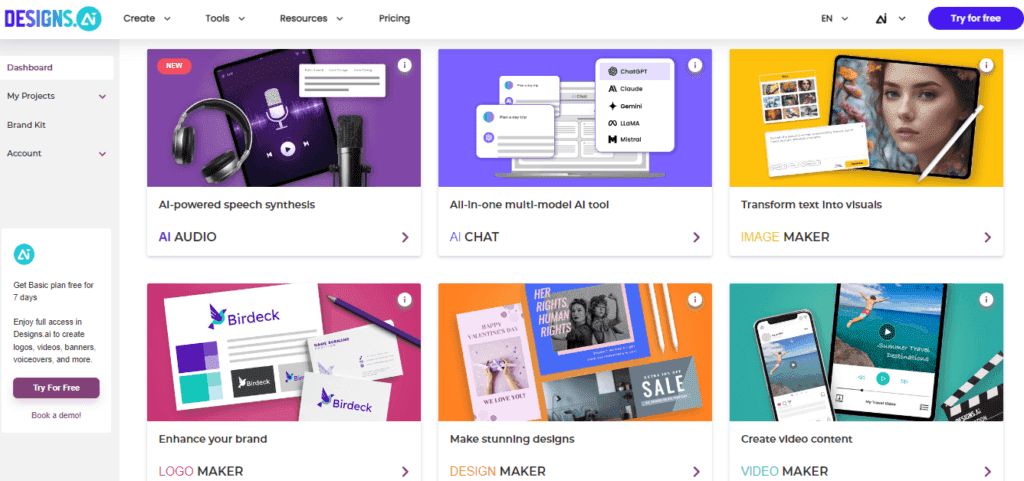
Task: Click 'Make stunning designs' text
Action: click(512, 439)
